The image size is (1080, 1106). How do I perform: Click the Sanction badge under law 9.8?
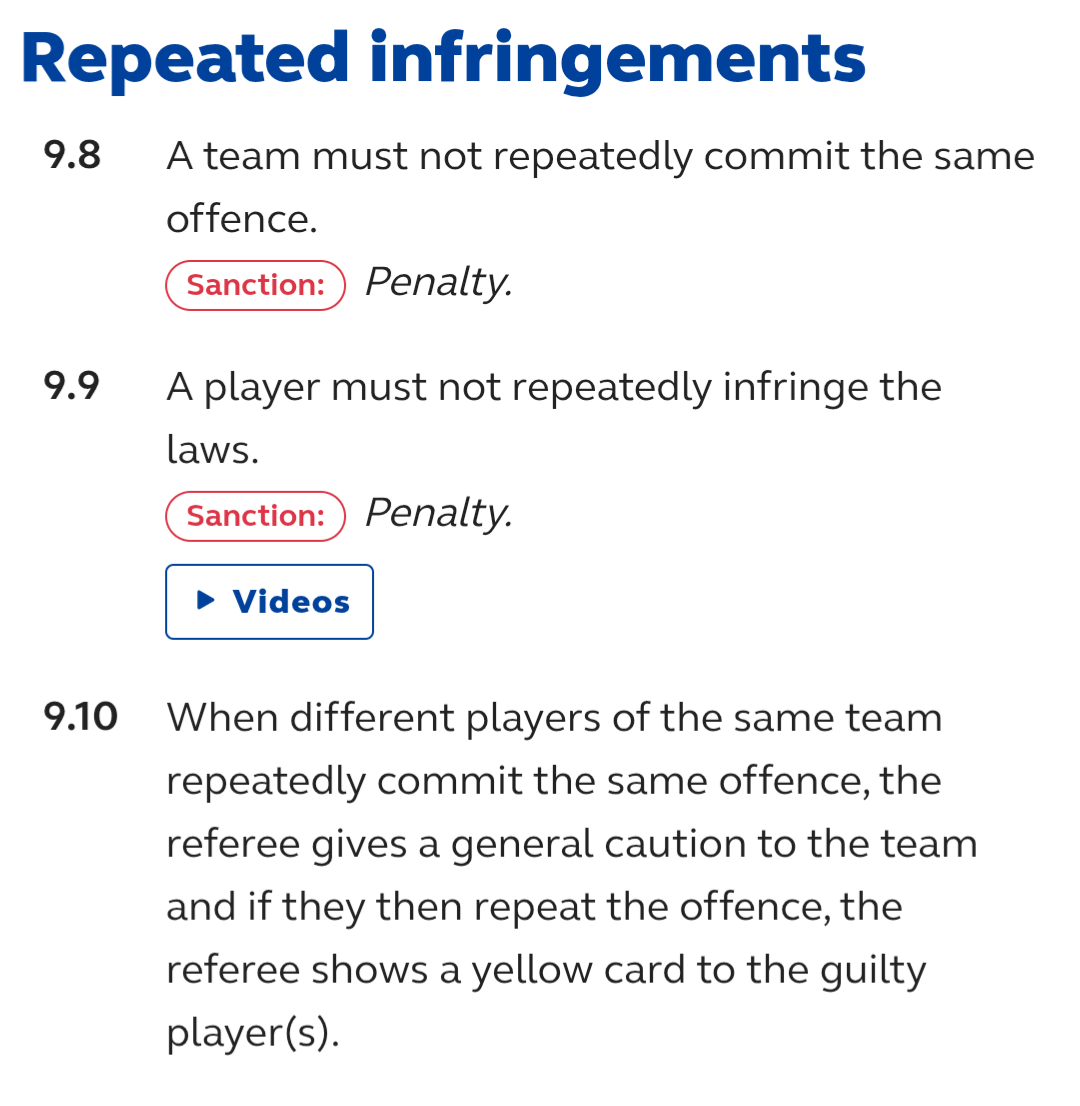[255, 285]
